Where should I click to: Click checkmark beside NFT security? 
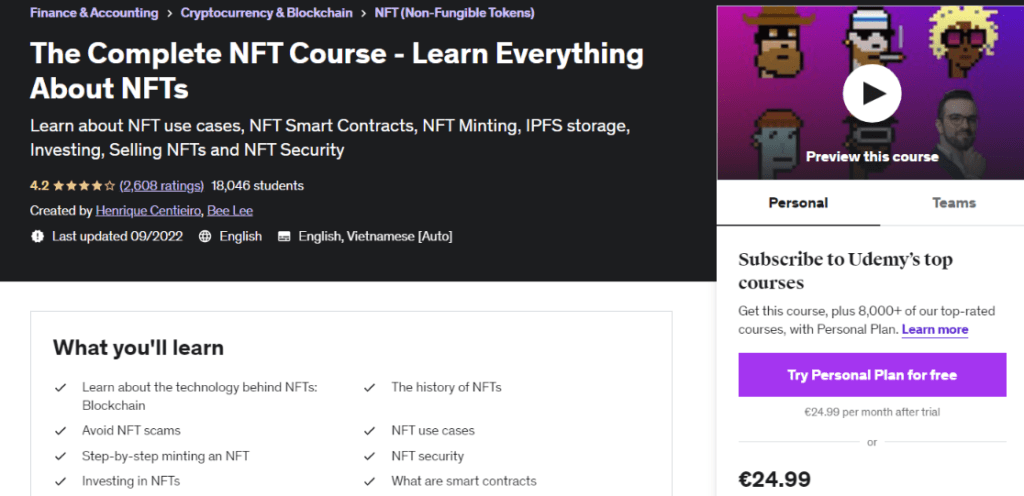tap(370, 456)
